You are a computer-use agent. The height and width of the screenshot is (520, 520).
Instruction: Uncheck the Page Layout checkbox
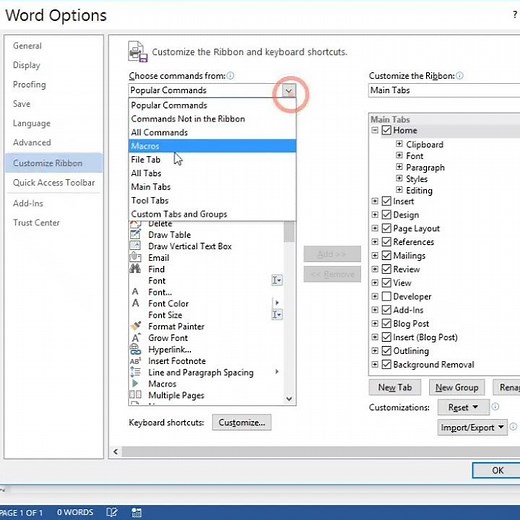[386, 228]
